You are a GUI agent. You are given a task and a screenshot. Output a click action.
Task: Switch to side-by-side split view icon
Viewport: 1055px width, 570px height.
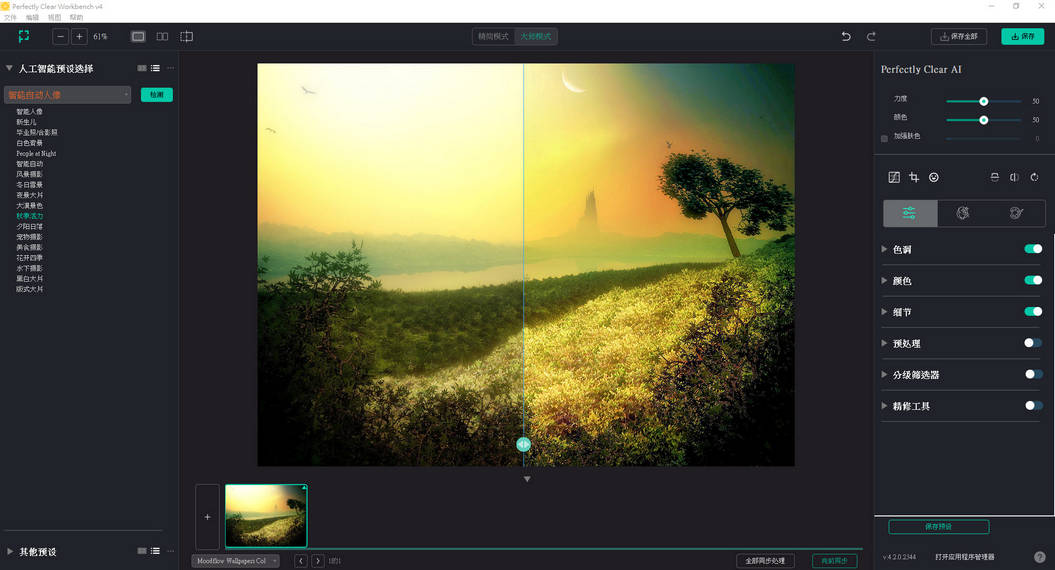click(x=162, y=37)
